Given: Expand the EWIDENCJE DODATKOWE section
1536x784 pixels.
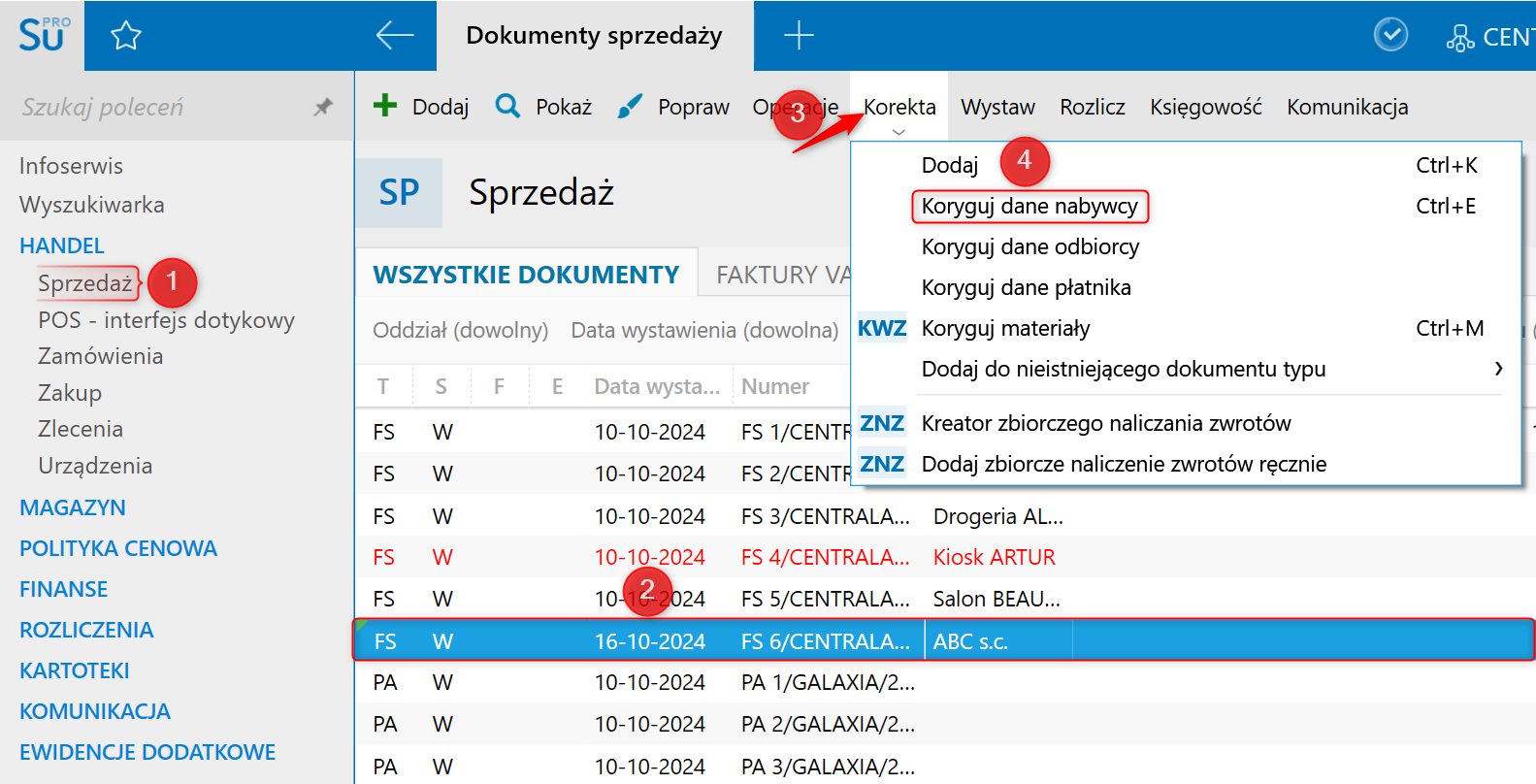Looking at the screenshot, I should tap(147, 752).
